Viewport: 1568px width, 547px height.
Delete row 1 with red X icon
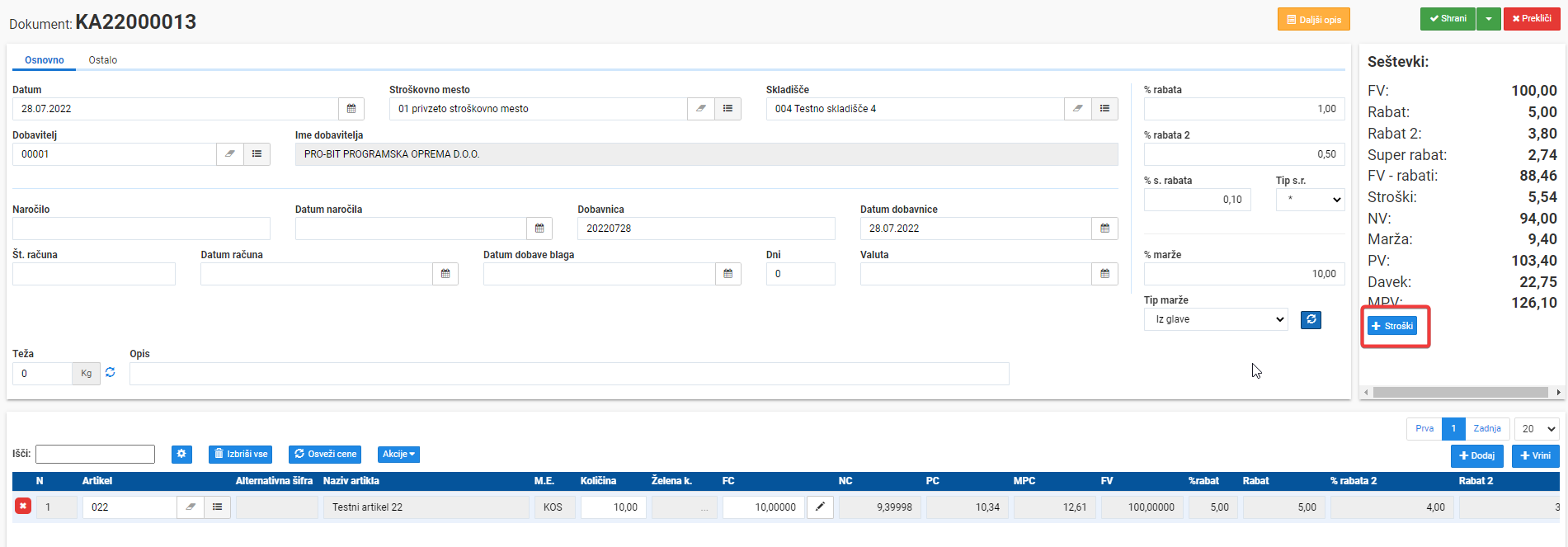point(23,506)
